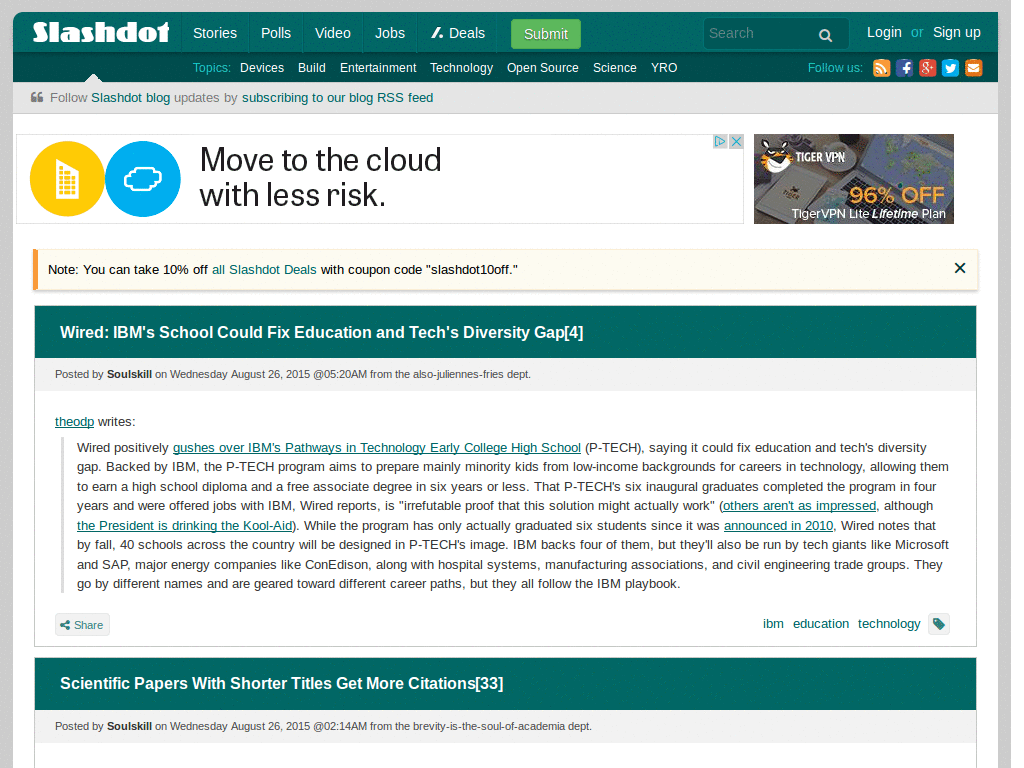Viewport: 1024px width, 768px height.
Task: Browse the Technology topic
Action: [x=461, y=68]
